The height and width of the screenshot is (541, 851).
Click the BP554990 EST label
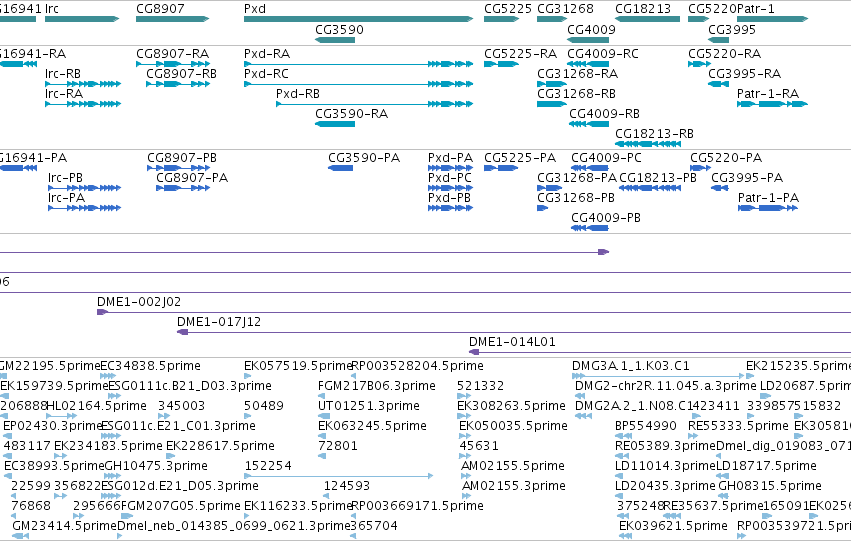point(646,427)
